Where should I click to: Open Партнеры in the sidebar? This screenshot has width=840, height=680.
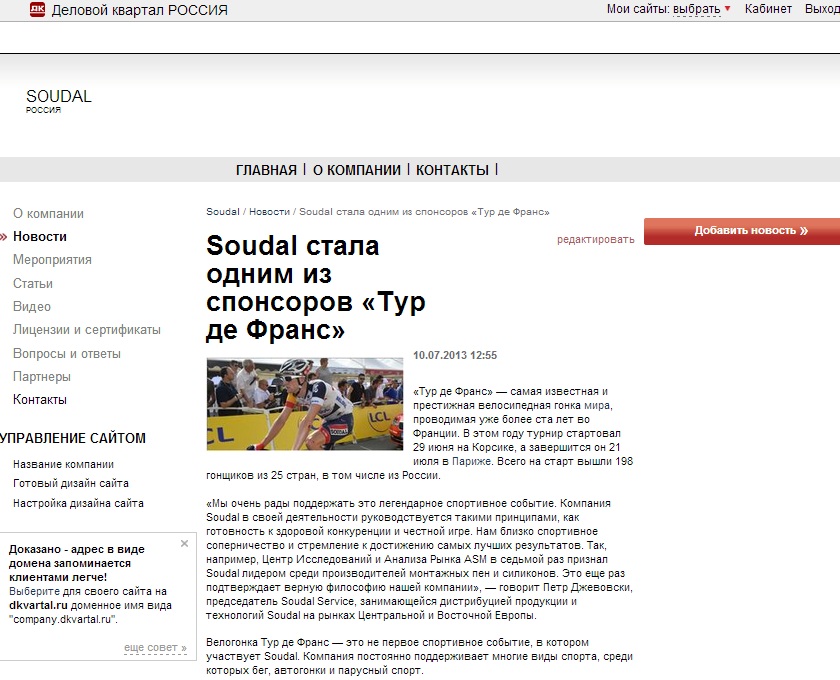pos(42,377)
